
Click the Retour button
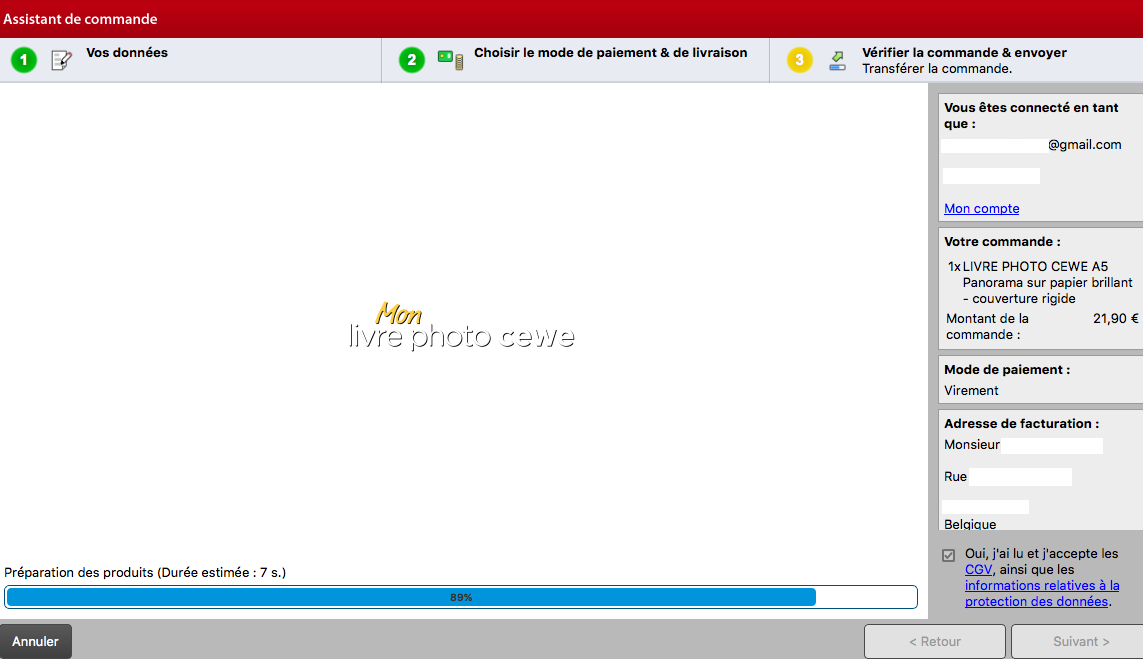pos(935,642)
